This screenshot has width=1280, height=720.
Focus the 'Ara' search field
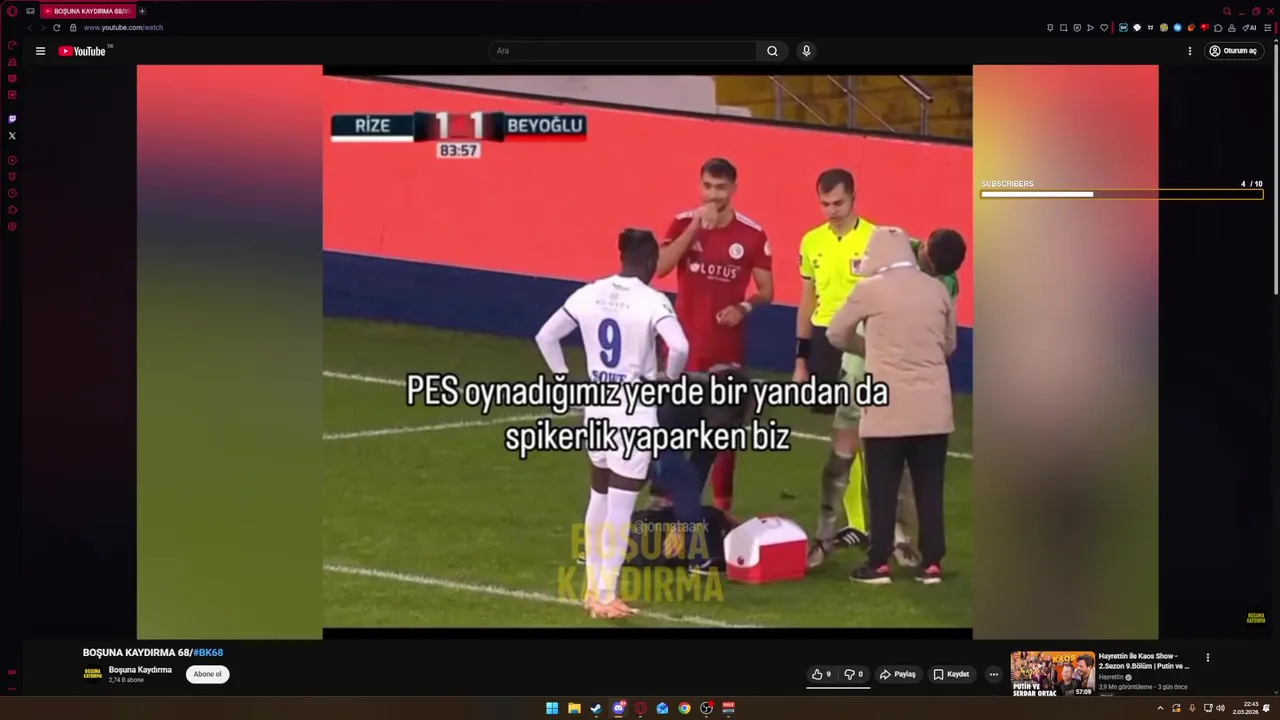click(624, 51)
